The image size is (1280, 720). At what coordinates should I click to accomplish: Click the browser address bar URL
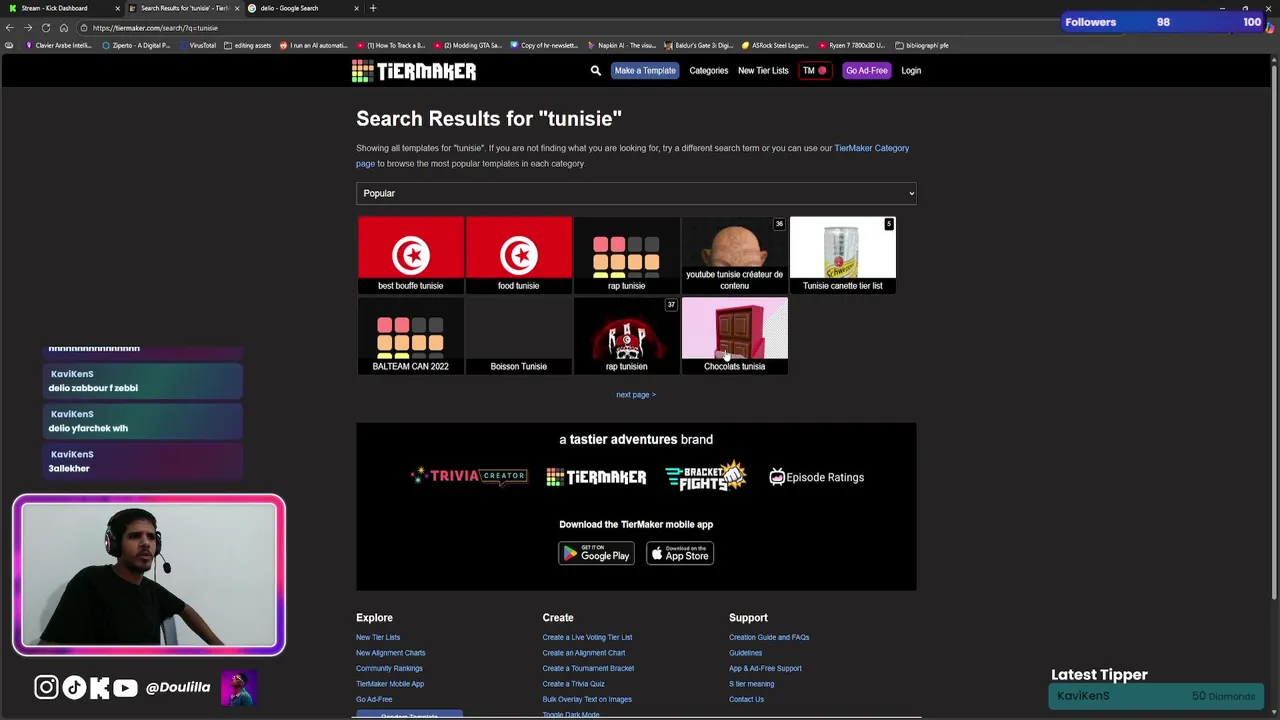155,28
